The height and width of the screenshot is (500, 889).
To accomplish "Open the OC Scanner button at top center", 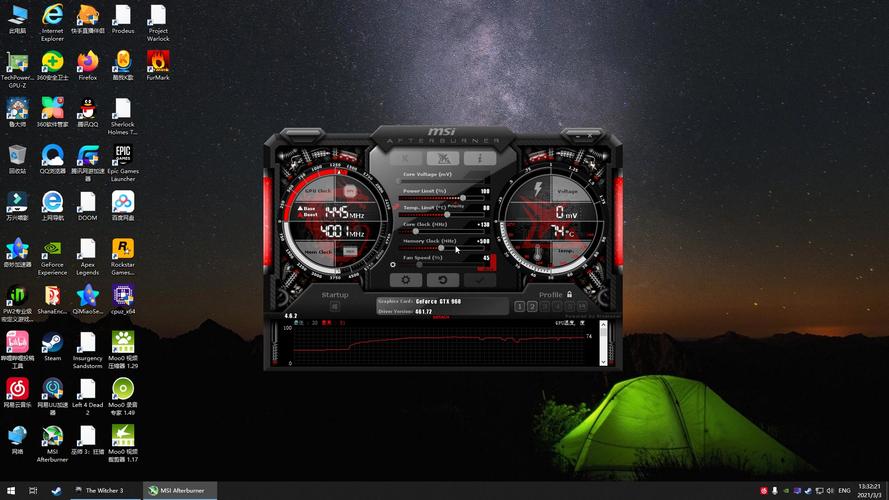I will pos(442,158).
